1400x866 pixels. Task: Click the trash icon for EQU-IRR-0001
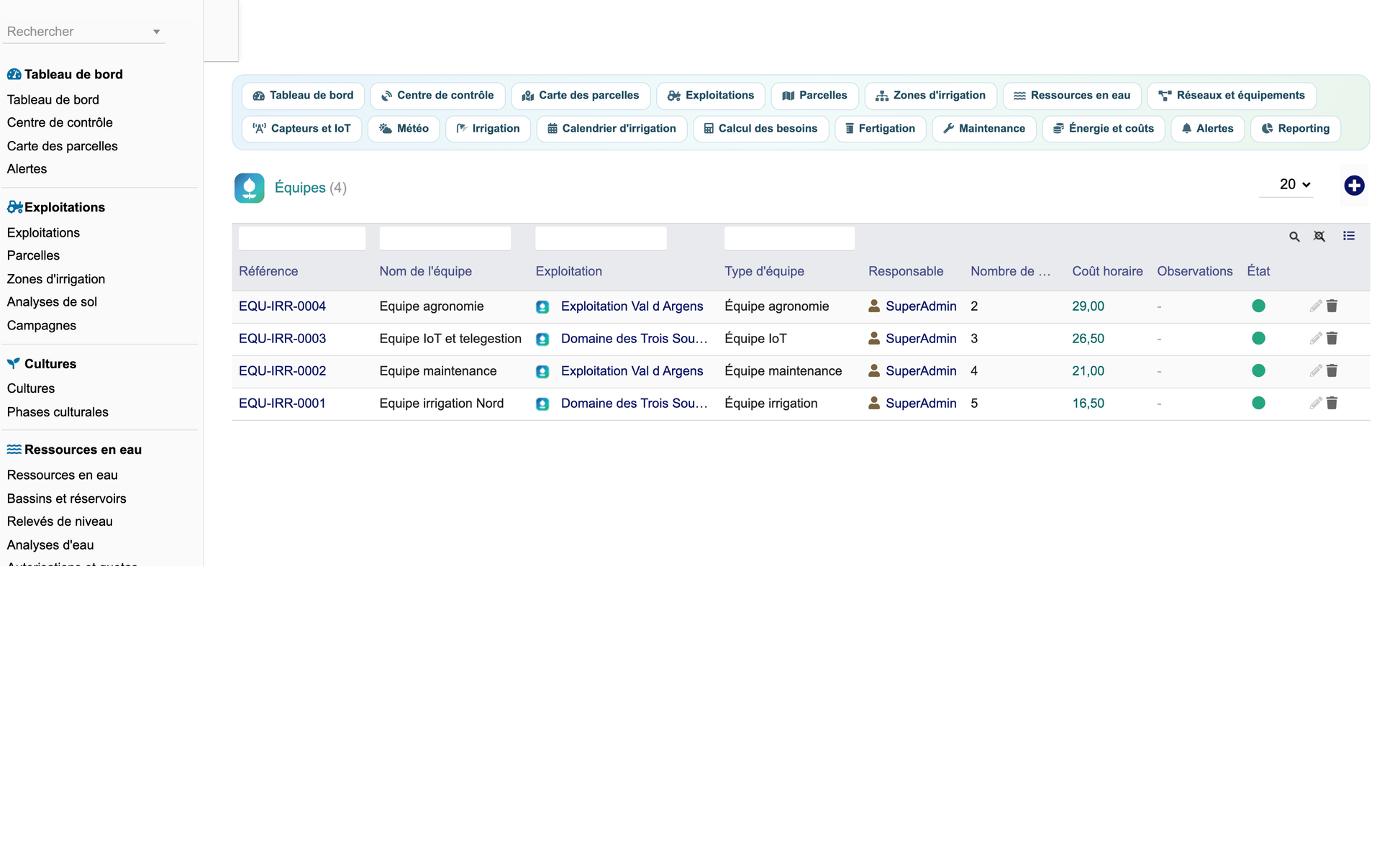[1332, 403]
